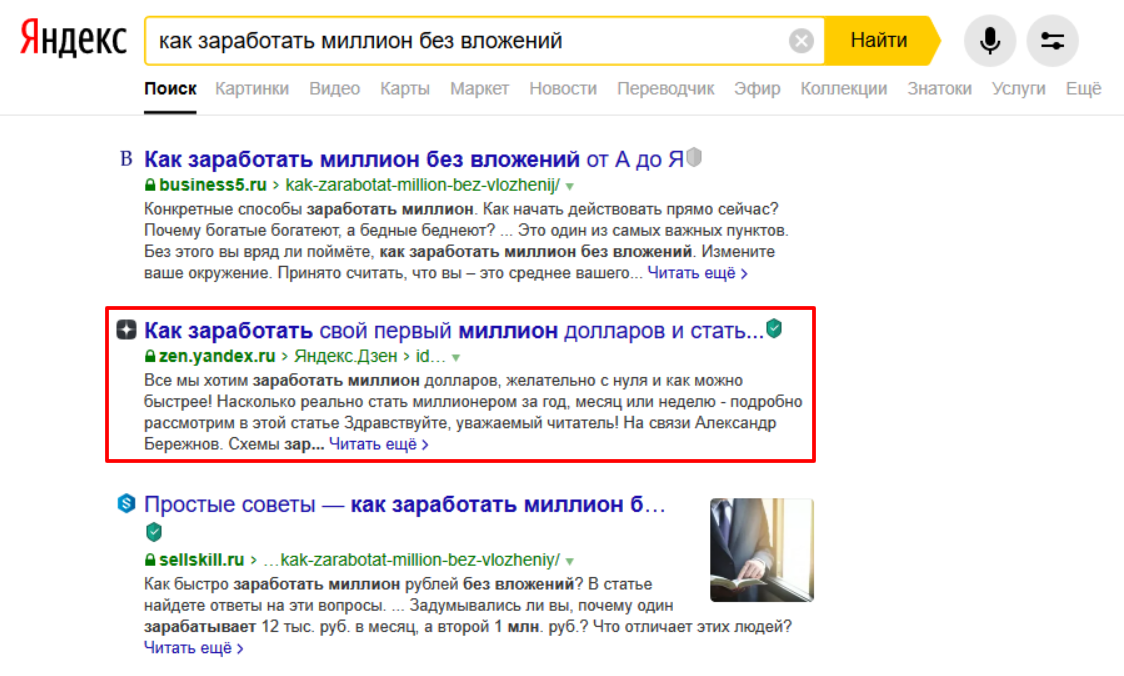This screenshot has height=676, width=1124.
Task: Click 'Читать ещё' in business5 snippet
Action: coord(697,273)
